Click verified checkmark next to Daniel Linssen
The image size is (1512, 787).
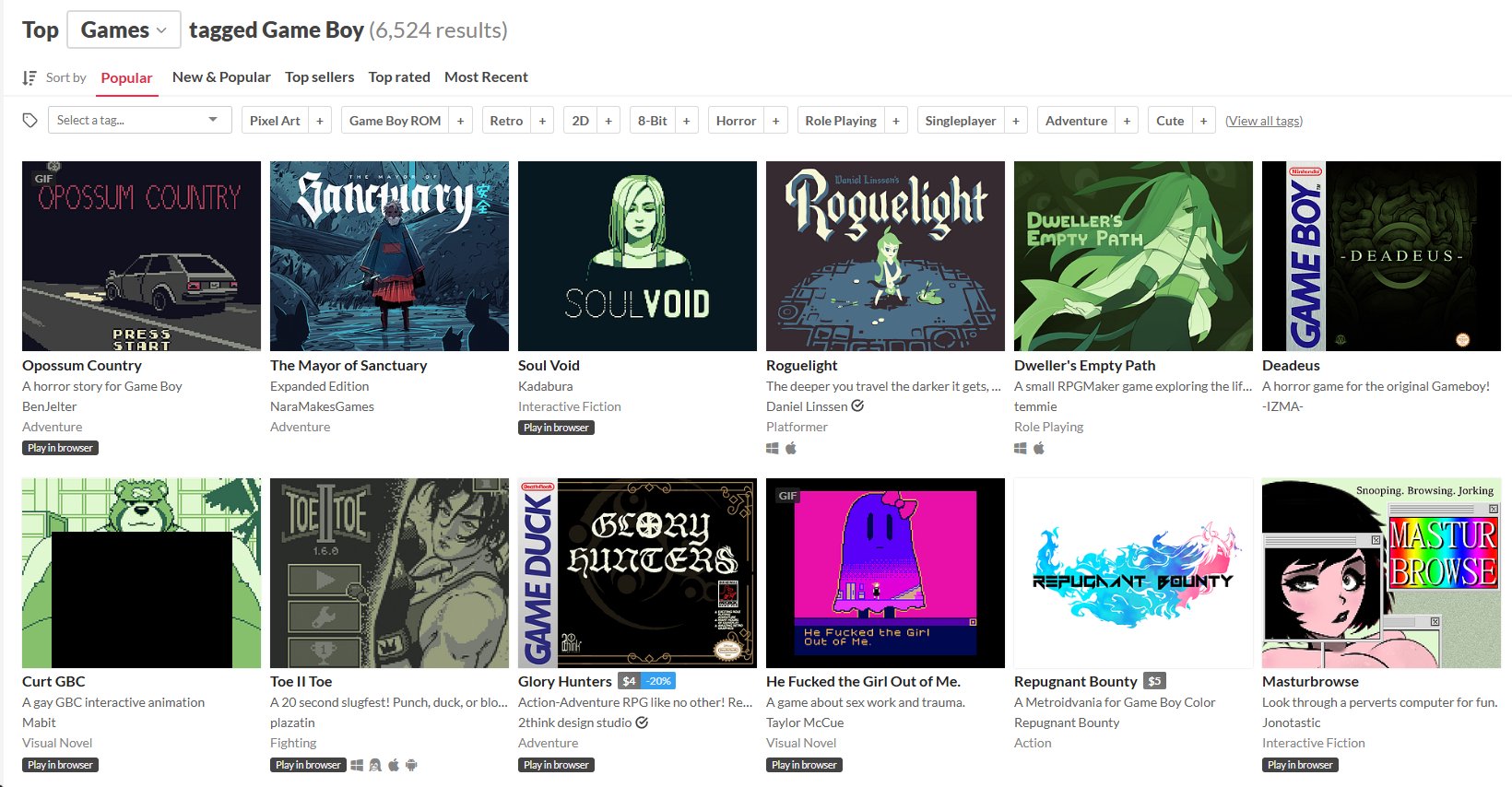coord(857,405)
